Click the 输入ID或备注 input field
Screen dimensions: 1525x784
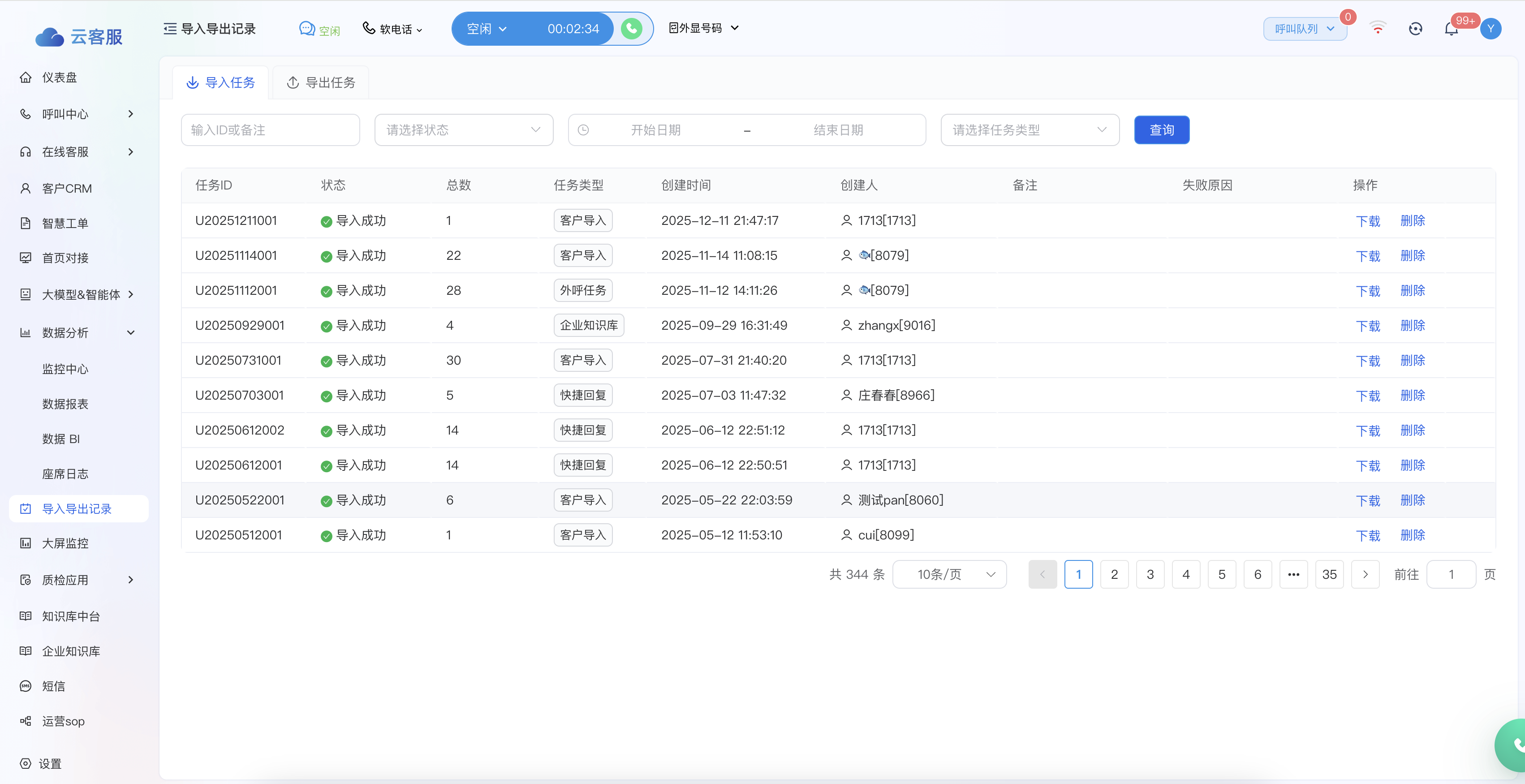270,129
